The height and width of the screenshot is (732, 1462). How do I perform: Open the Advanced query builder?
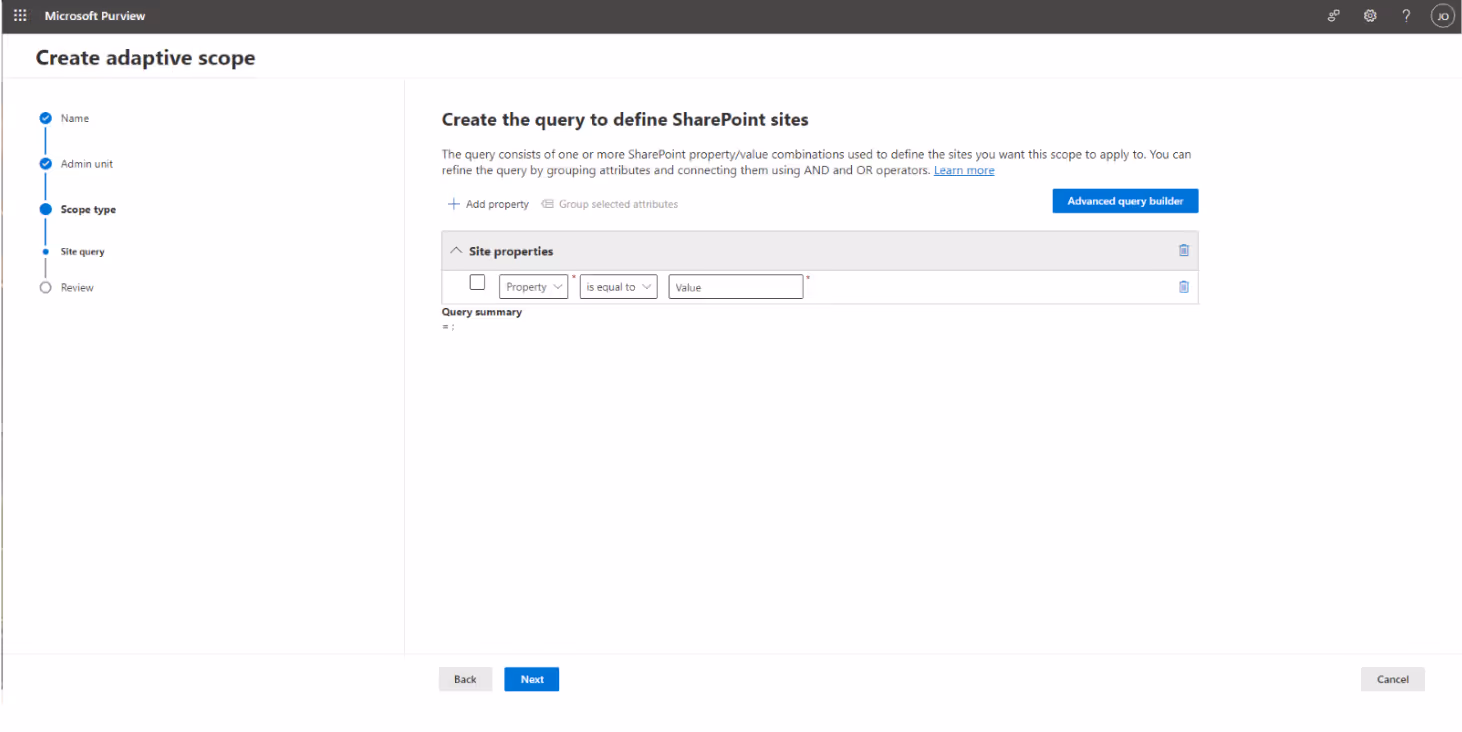(1125, 201)
